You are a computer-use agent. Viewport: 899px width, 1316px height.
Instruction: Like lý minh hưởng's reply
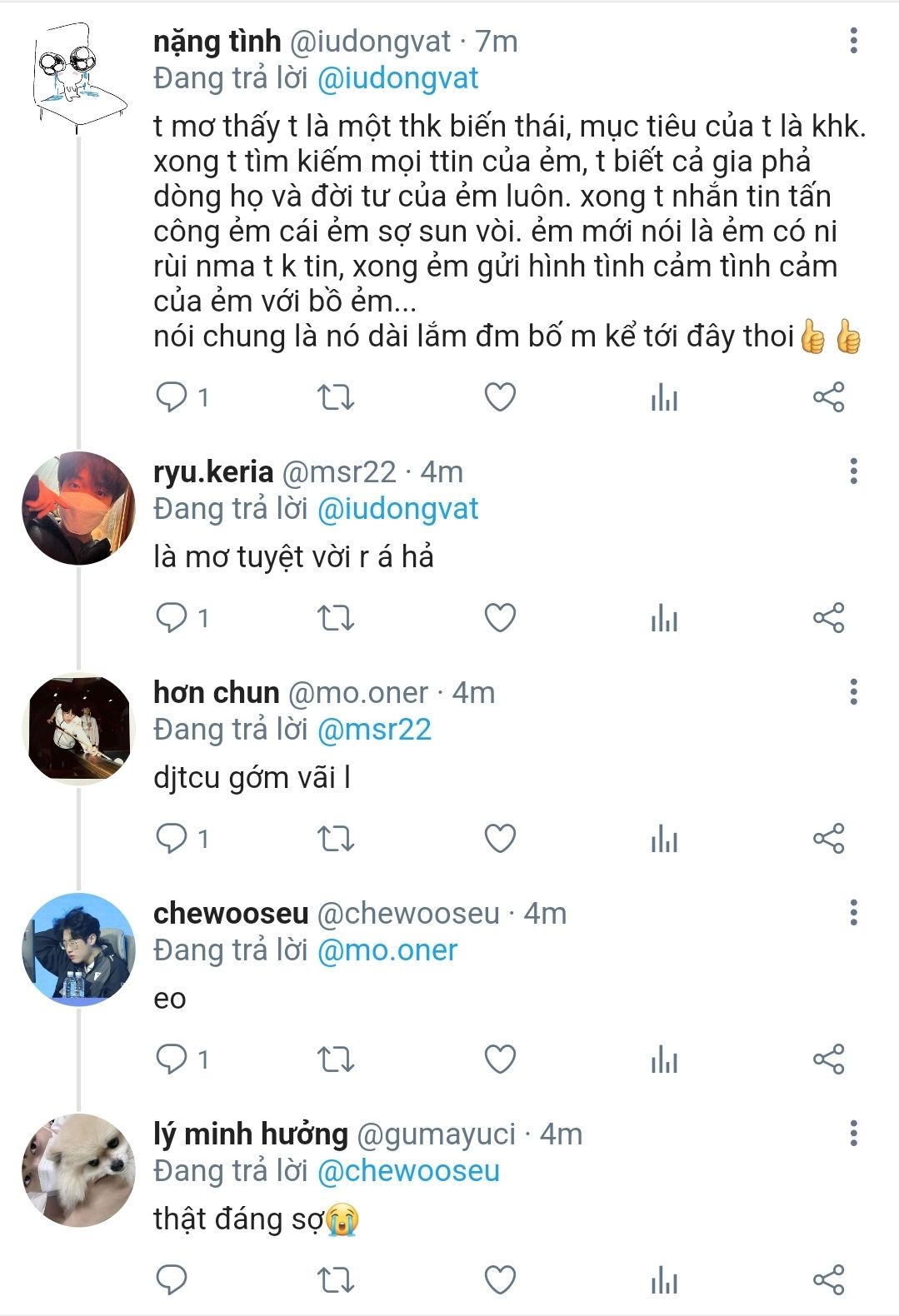(x=500, y=1280)
